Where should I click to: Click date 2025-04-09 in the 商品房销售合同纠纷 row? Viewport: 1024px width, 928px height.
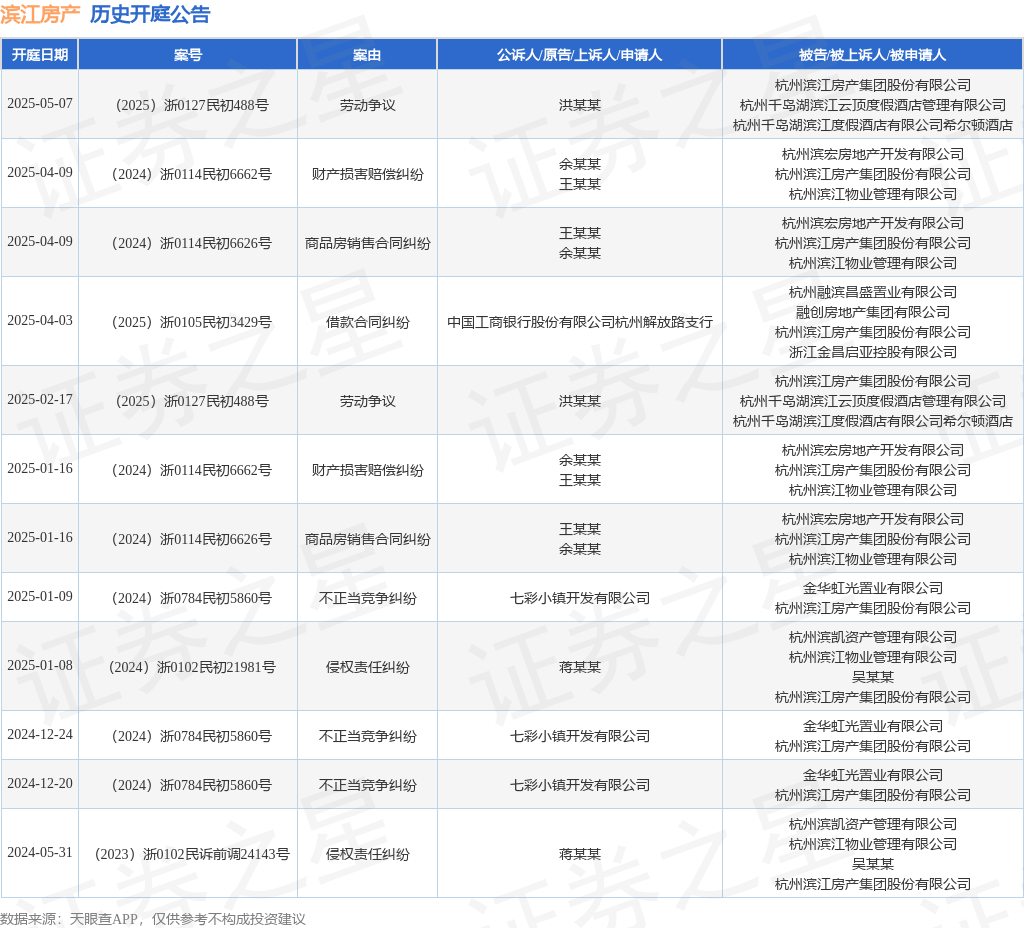click(x=40, y=242)
